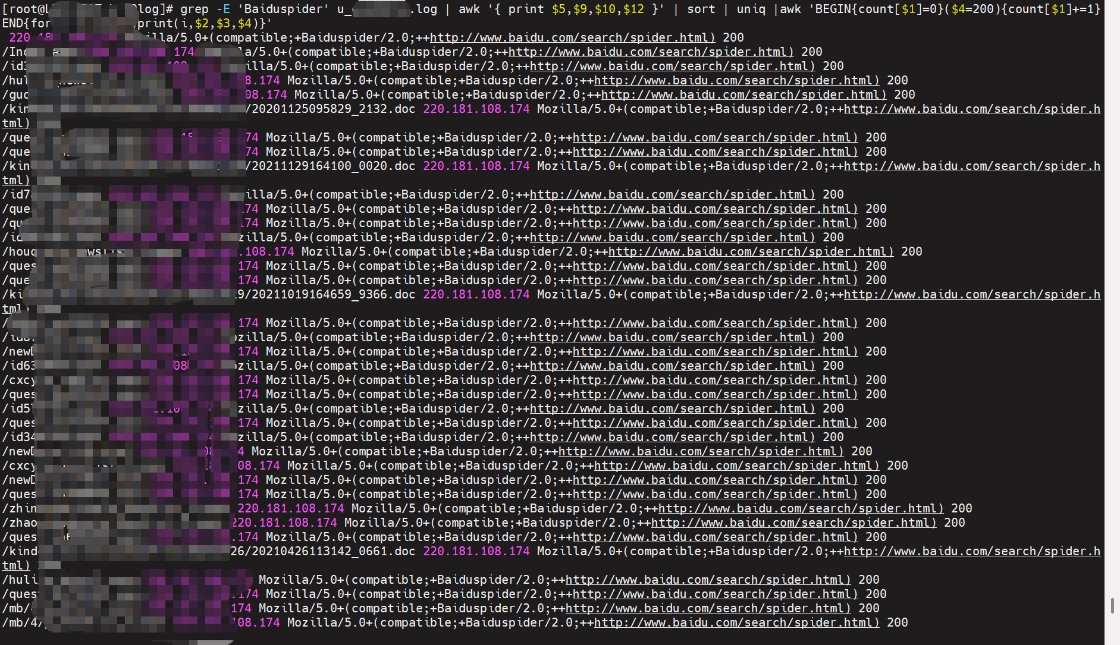Click IP 220.181.108.174 on the /zhin row

tap(291, 509)
